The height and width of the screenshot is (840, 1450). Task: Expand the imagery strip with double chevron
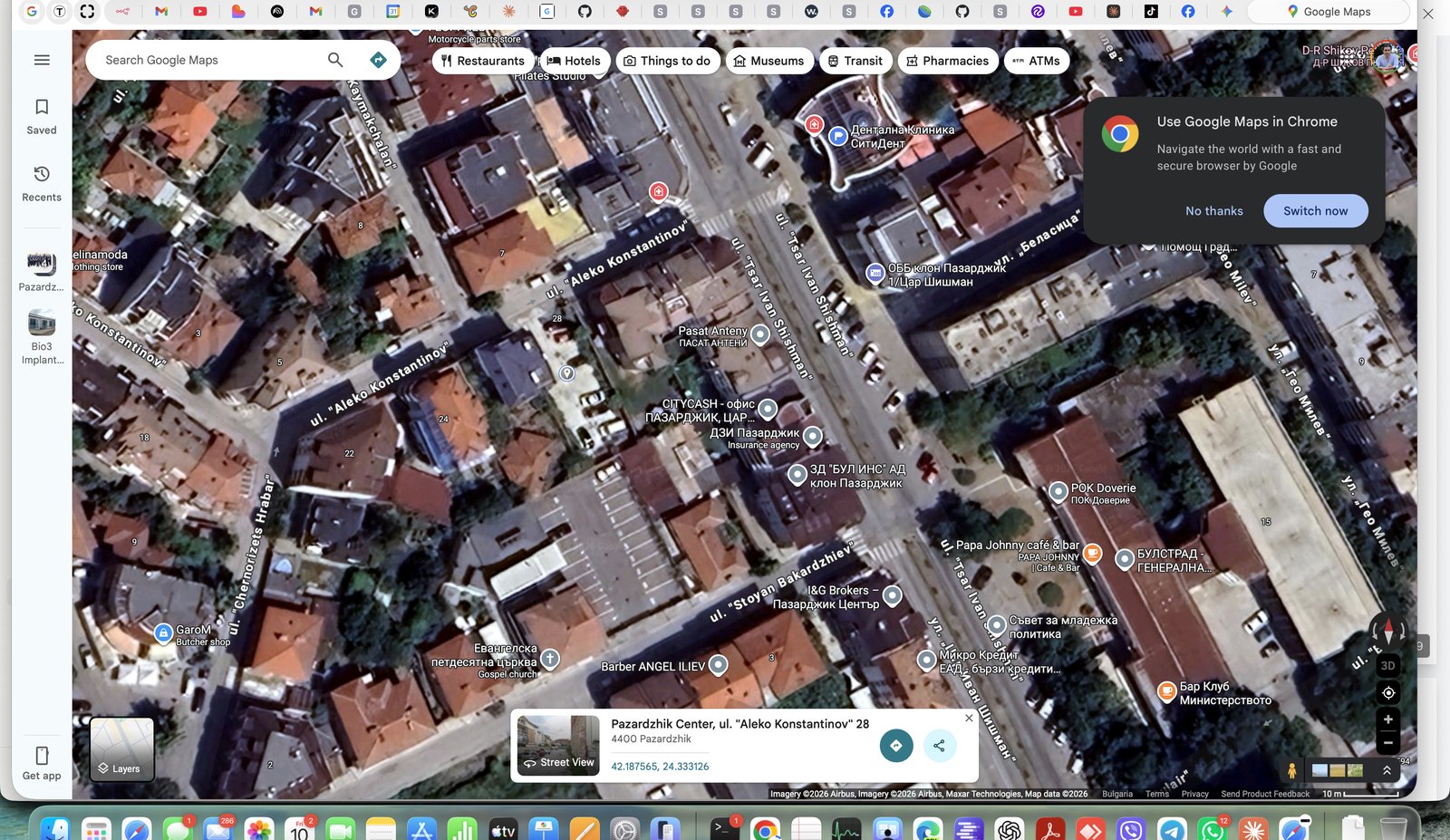pos(1387,770)
